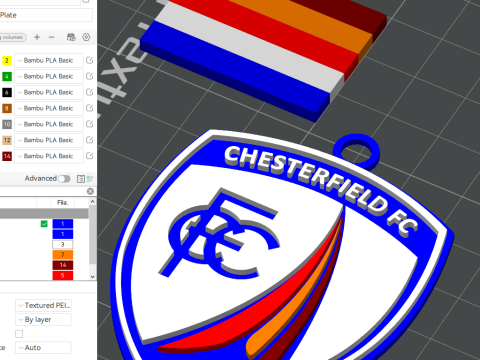This screenshot has height=360, width=480.
Task: Open the Textured PEI plate type dropdown
Action: [x=43, y=305]
